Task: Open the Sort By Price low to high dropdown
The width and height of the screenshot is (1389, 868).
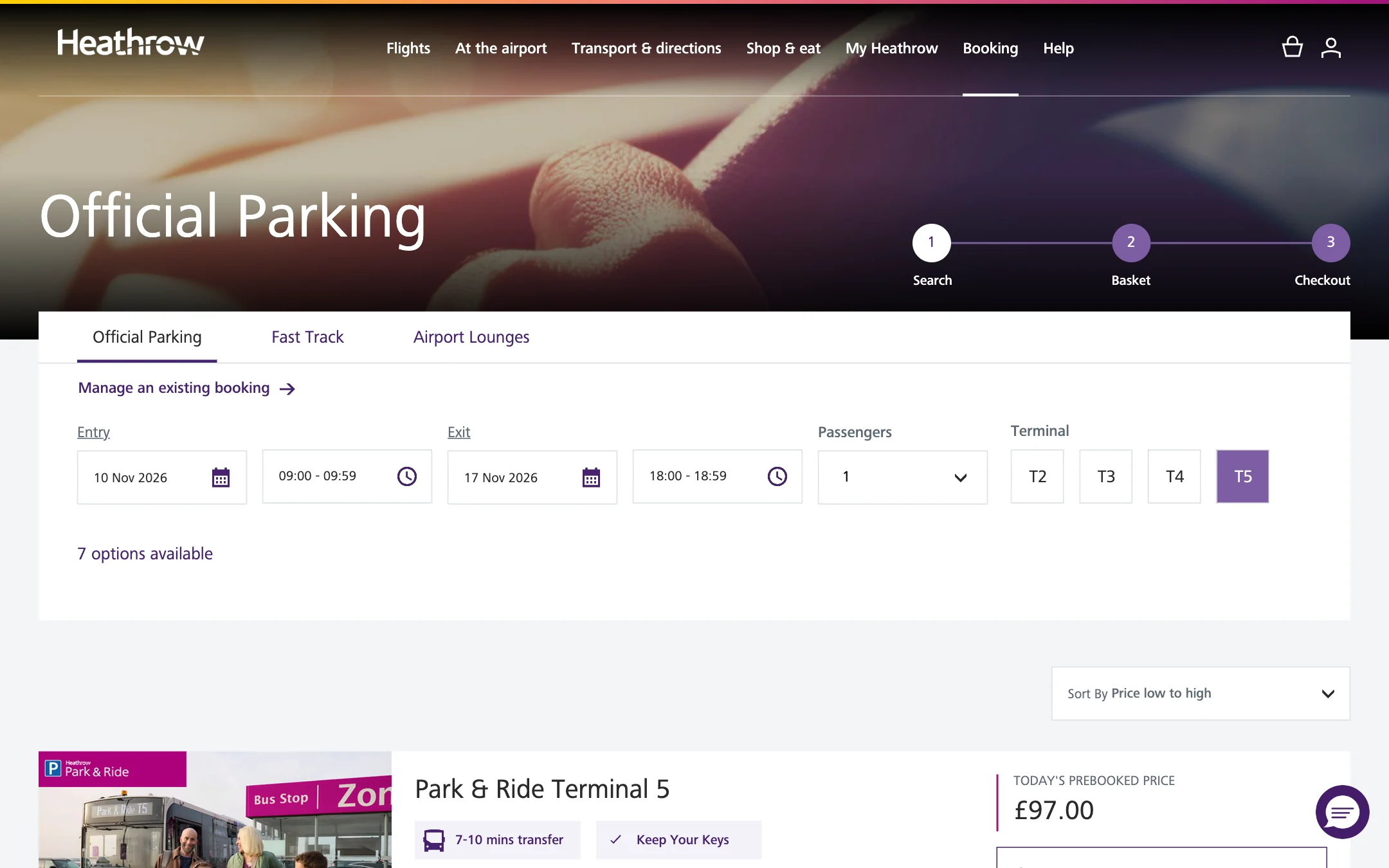Action: (1201, 693)
